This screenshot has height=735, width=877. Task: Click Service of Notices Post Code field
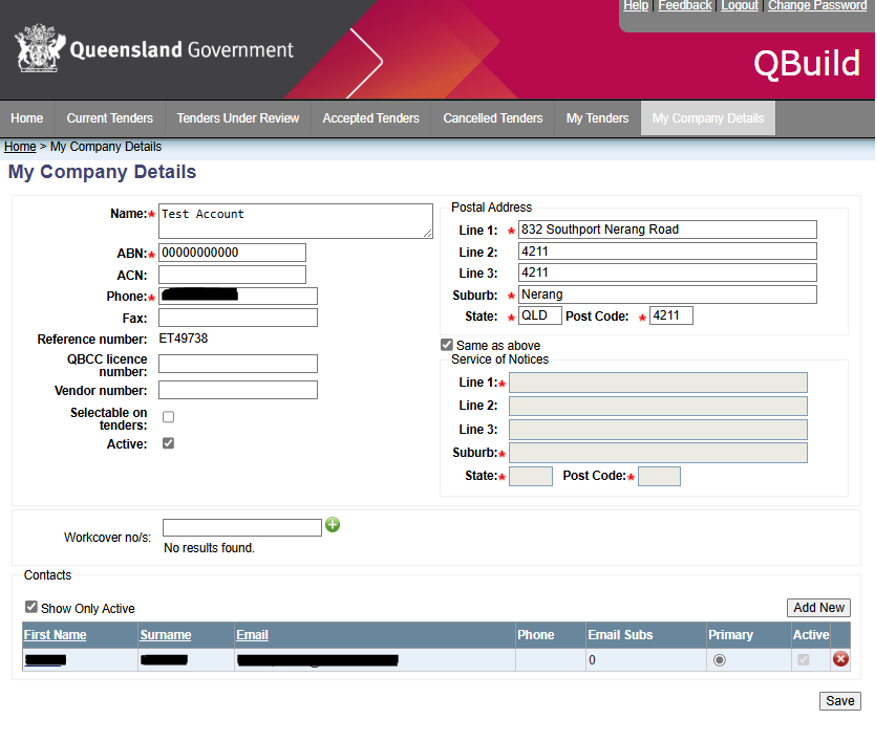coord(659,476)
